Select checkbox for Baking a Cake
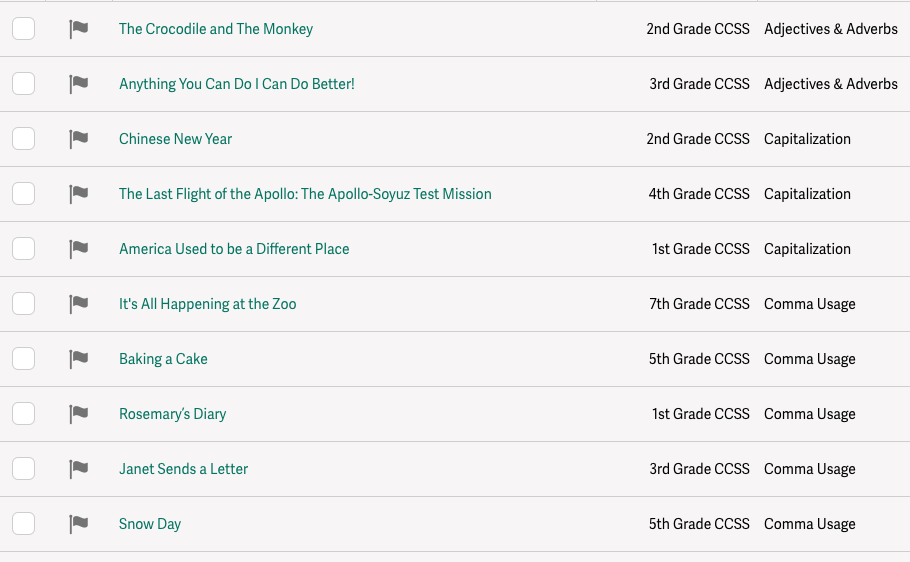The image size is (910, 562). pyautogui.click(x=23, y=359)
